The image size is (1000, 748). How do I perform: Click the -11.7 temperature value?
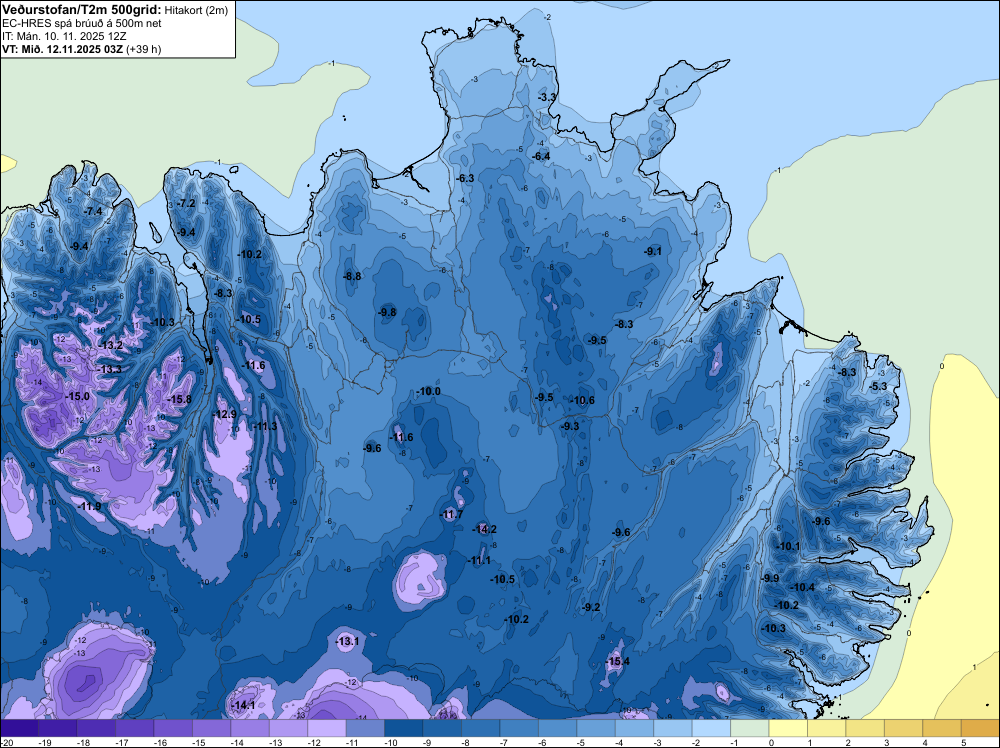point(452,514)
